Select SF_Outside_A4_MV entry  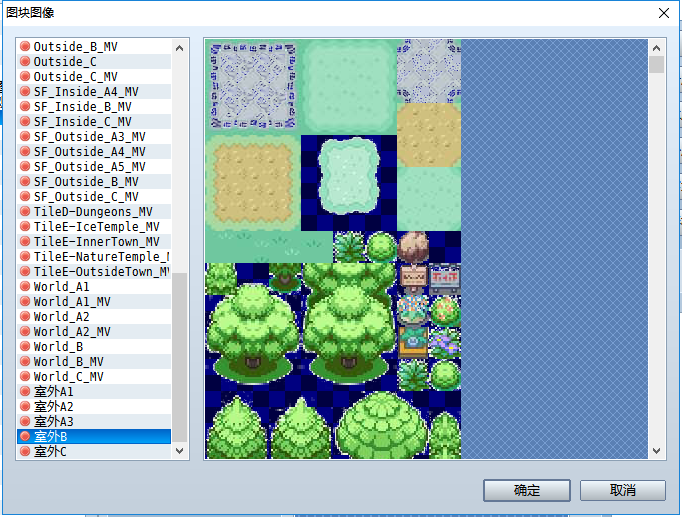point(94,151)
